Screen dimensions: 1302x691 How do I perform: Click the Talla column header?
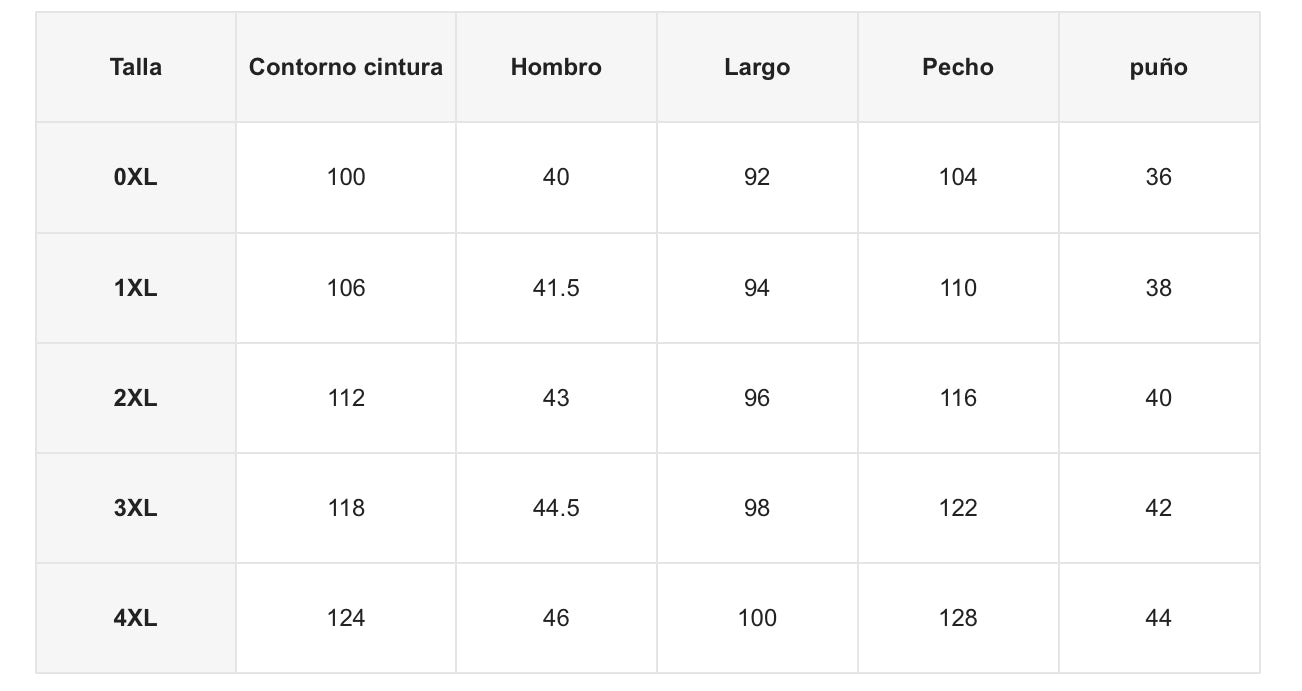[x=136, y=67]
